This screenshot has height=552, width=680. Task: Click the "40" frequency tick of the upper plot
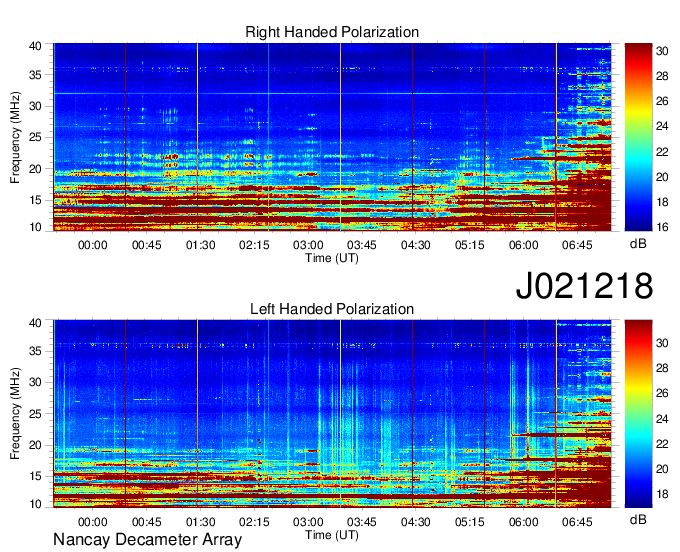[x=35, y=46]
